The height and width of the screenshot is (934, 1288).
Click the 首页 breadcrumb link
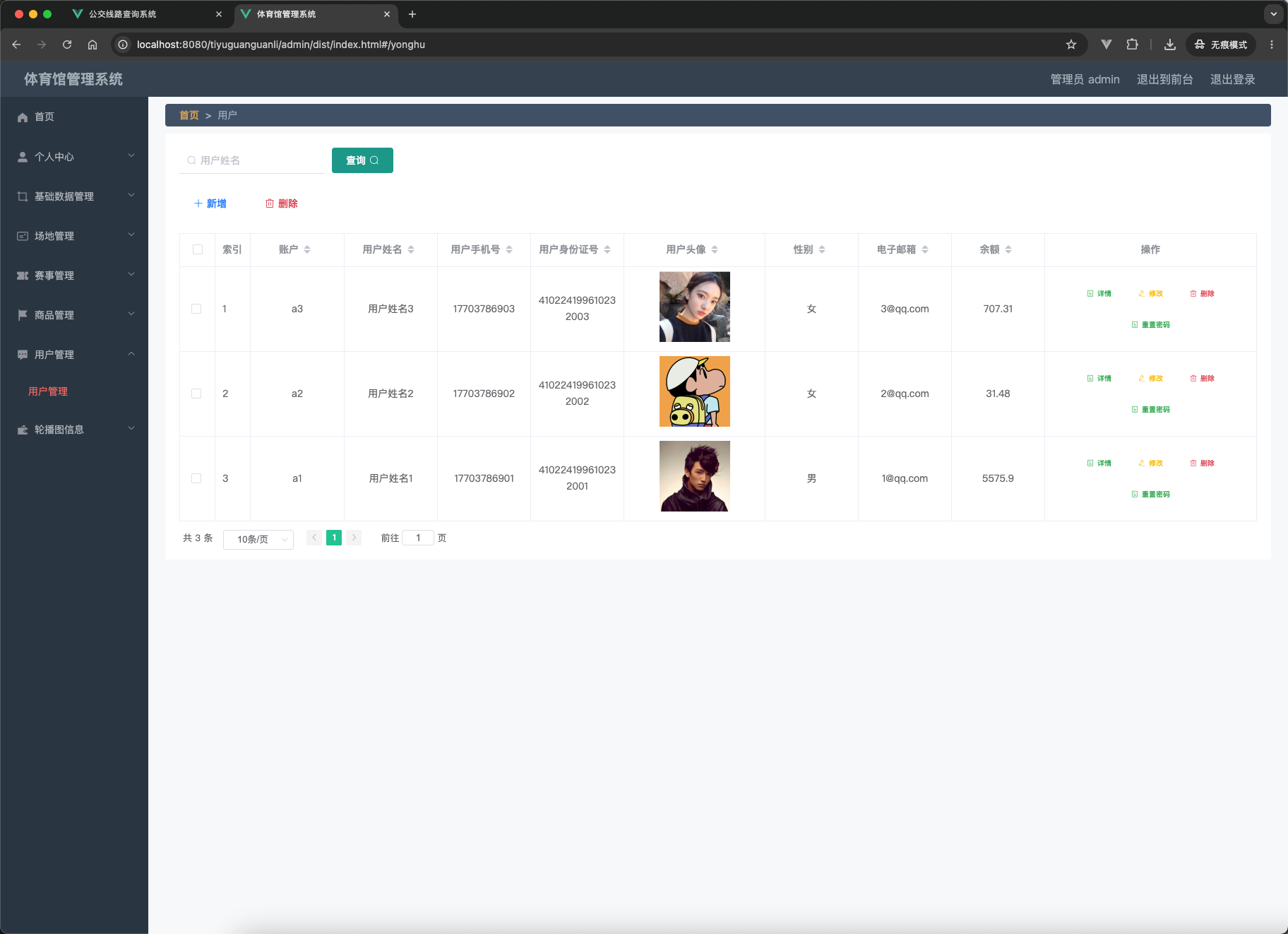point(189,115)
